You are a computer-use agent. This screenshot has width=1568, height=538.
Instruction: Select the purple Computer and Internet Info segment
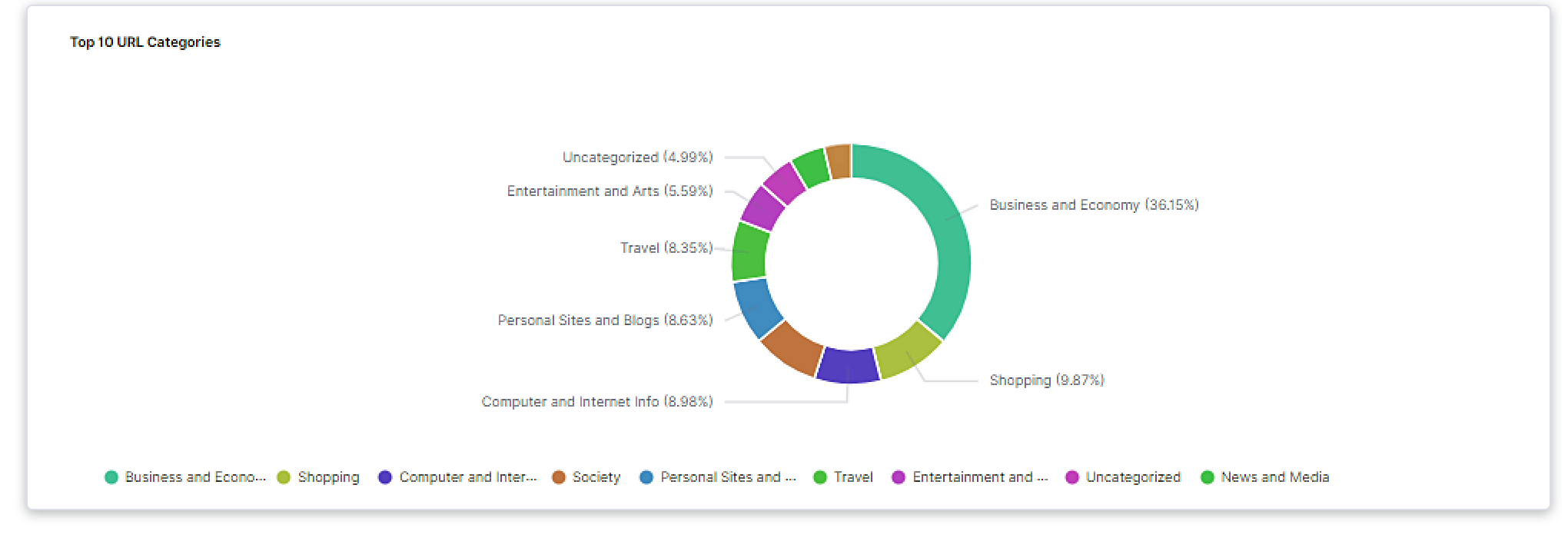848,366
